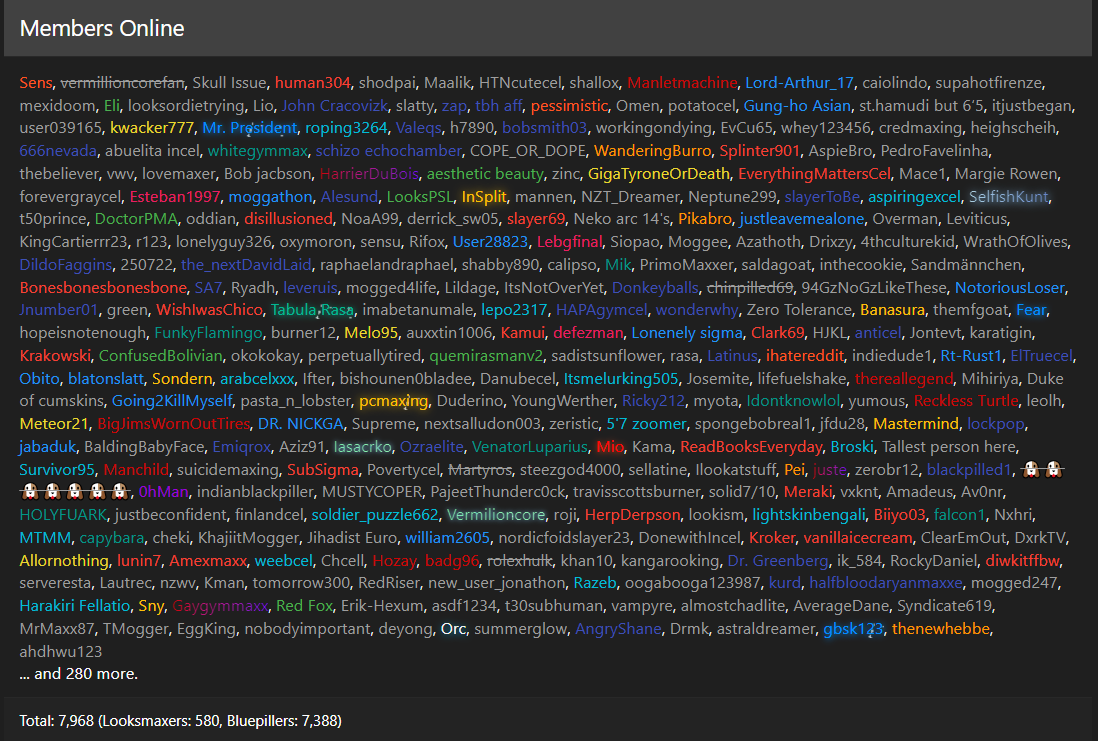Open ReadBooksEveryday profile link
The width and height of the screenshot is (1098, 741).
pos(751,447)
